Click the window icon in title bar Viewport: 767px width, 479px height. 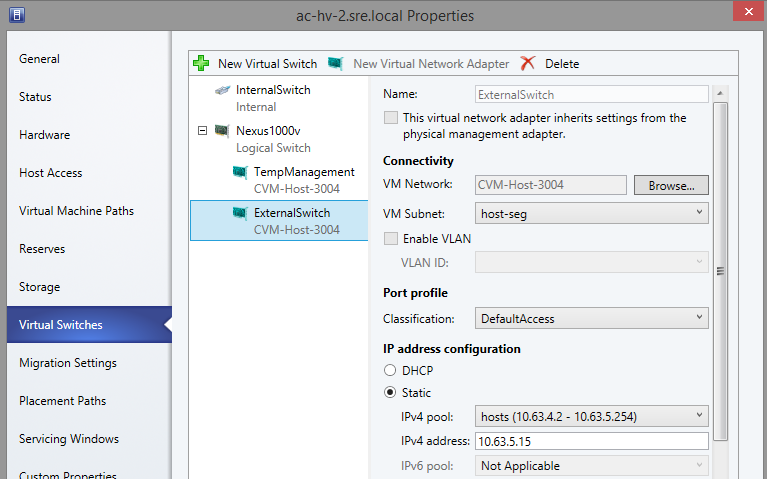(x=17, y=15)
